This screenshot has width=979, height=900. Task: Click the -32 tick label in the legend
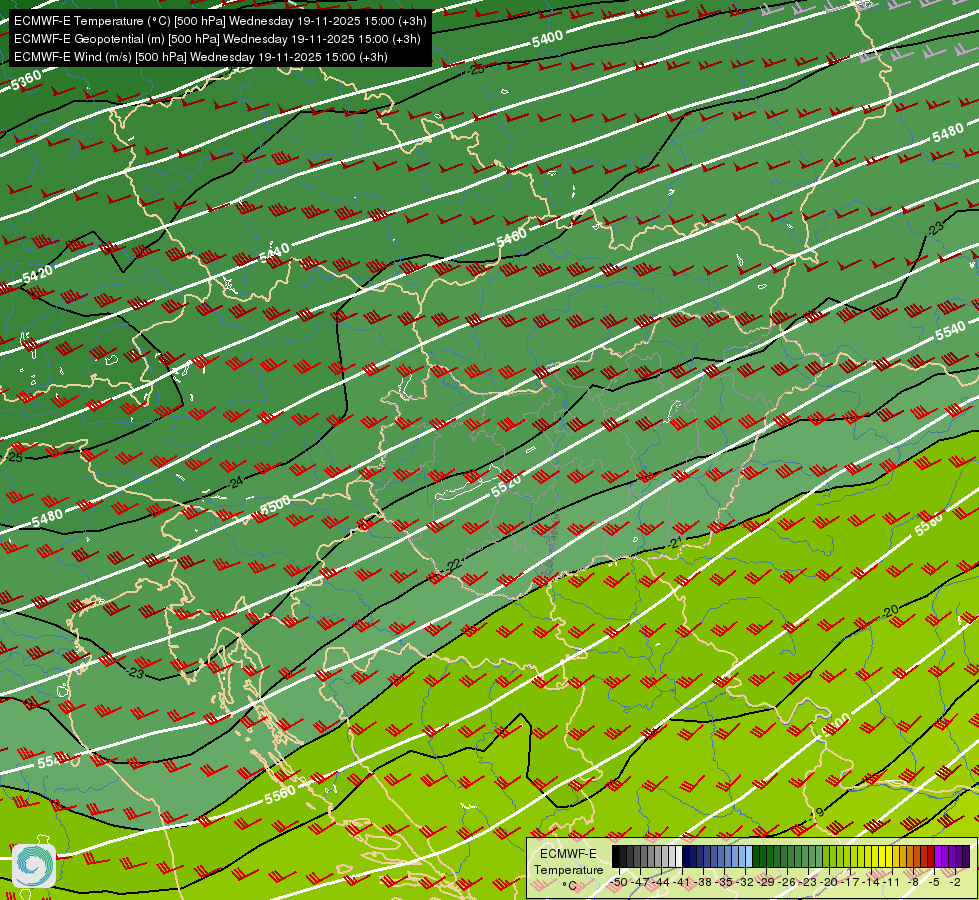(745, 882)
